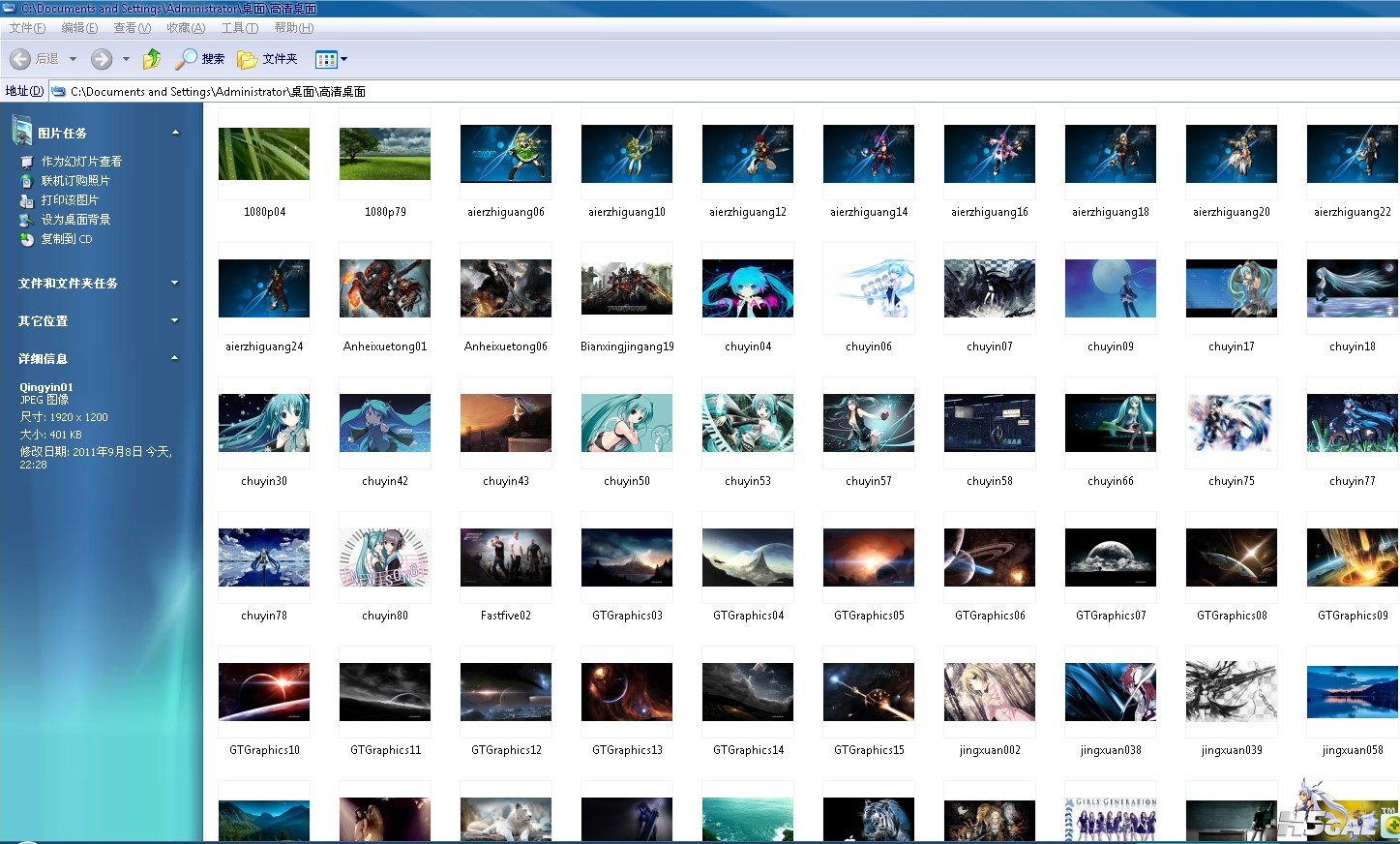This screenshot has height=844, width=1400.
Task: Open the 帮助(H) menu
Action: pos(294,28)
